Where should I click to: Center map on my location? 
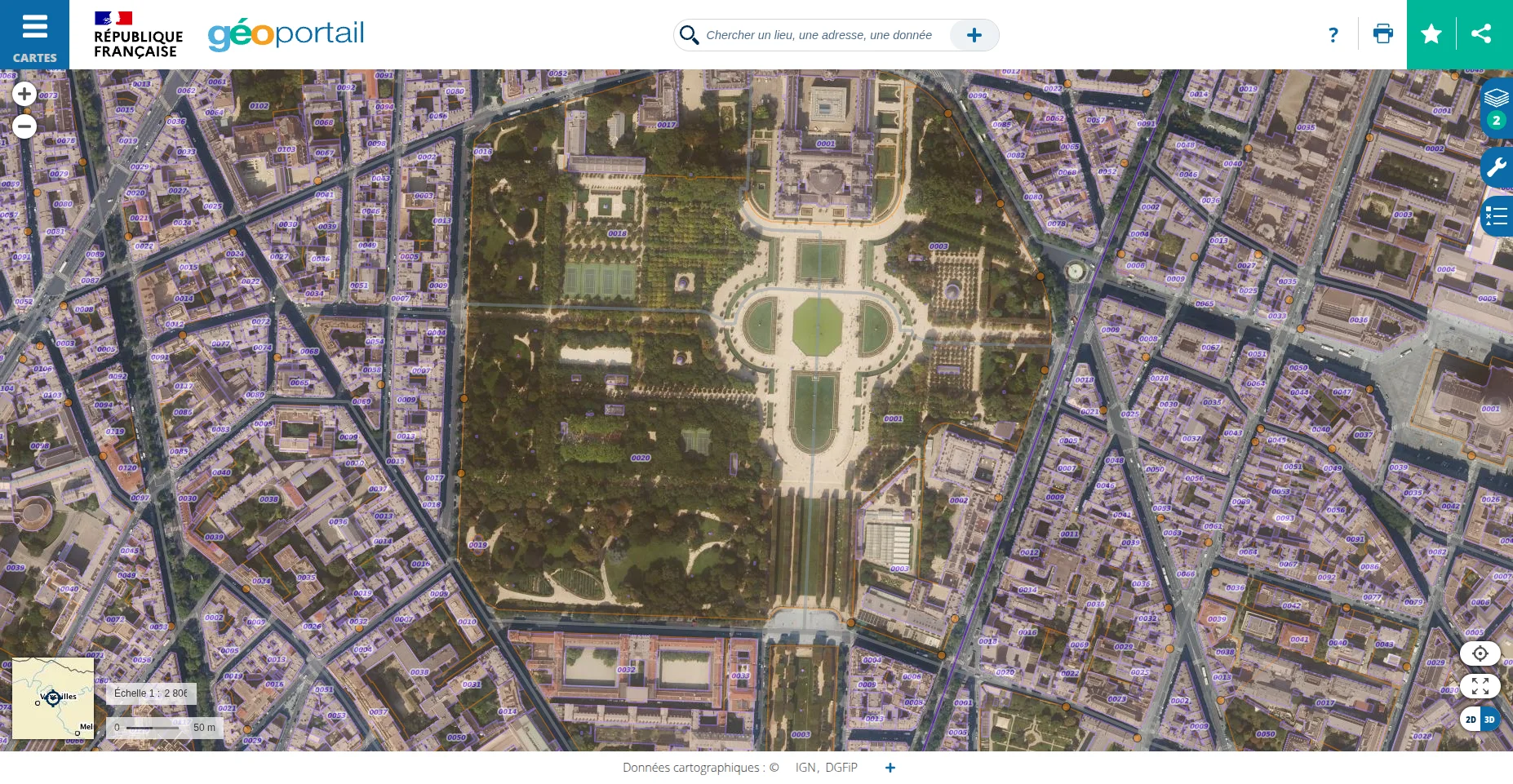coord(1480,653)
